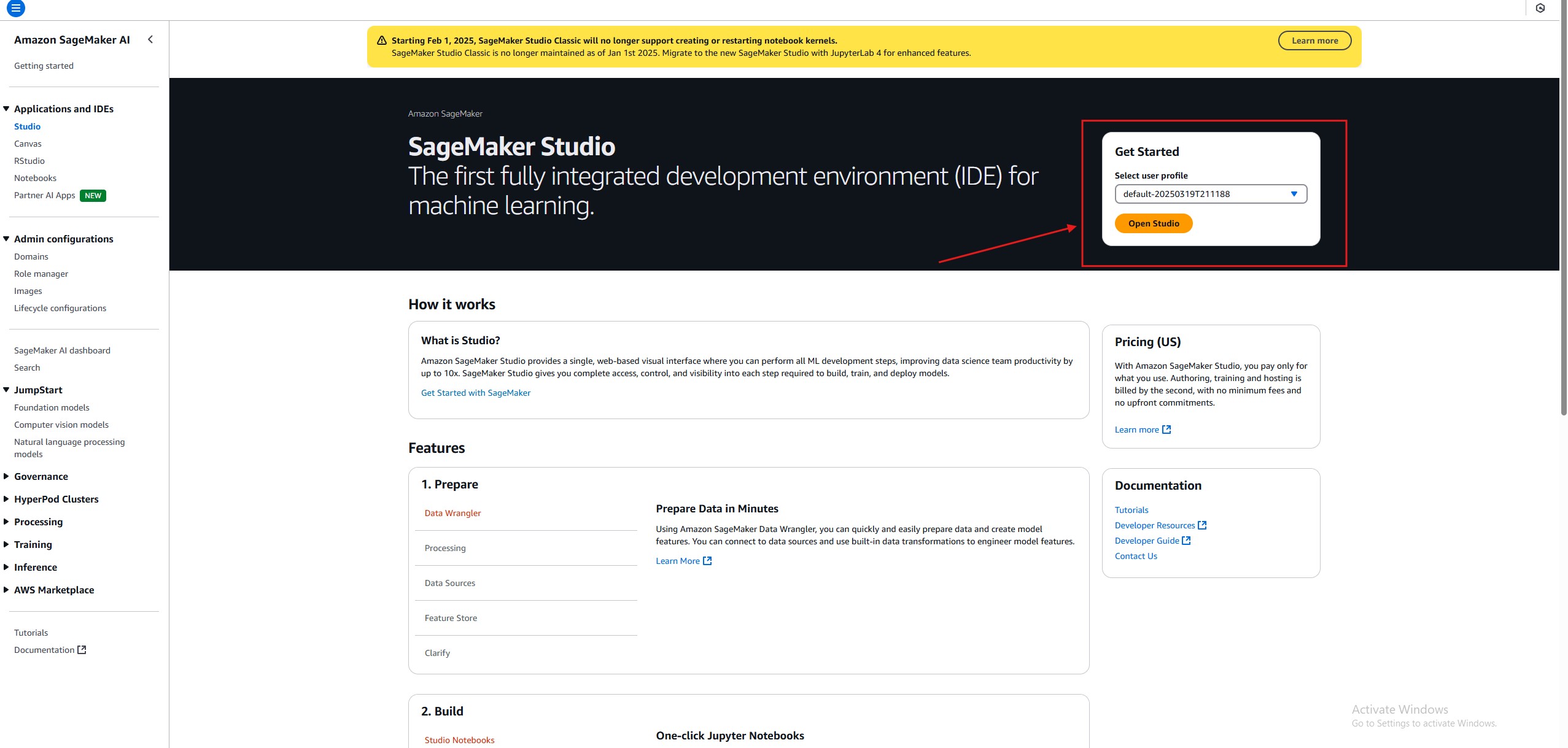Click external link icon beside sidebar Documentation

click(82, 650)
